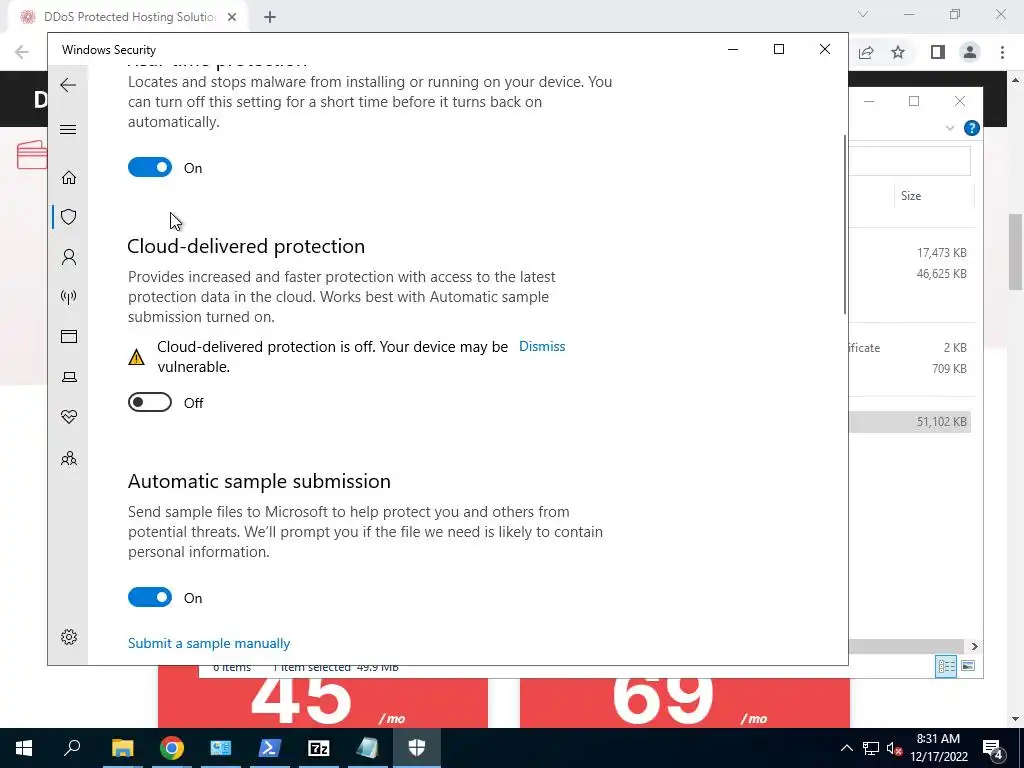Open taskbar search magnifier
Screen dimensions: 1024x768
[x=72, y=748]
